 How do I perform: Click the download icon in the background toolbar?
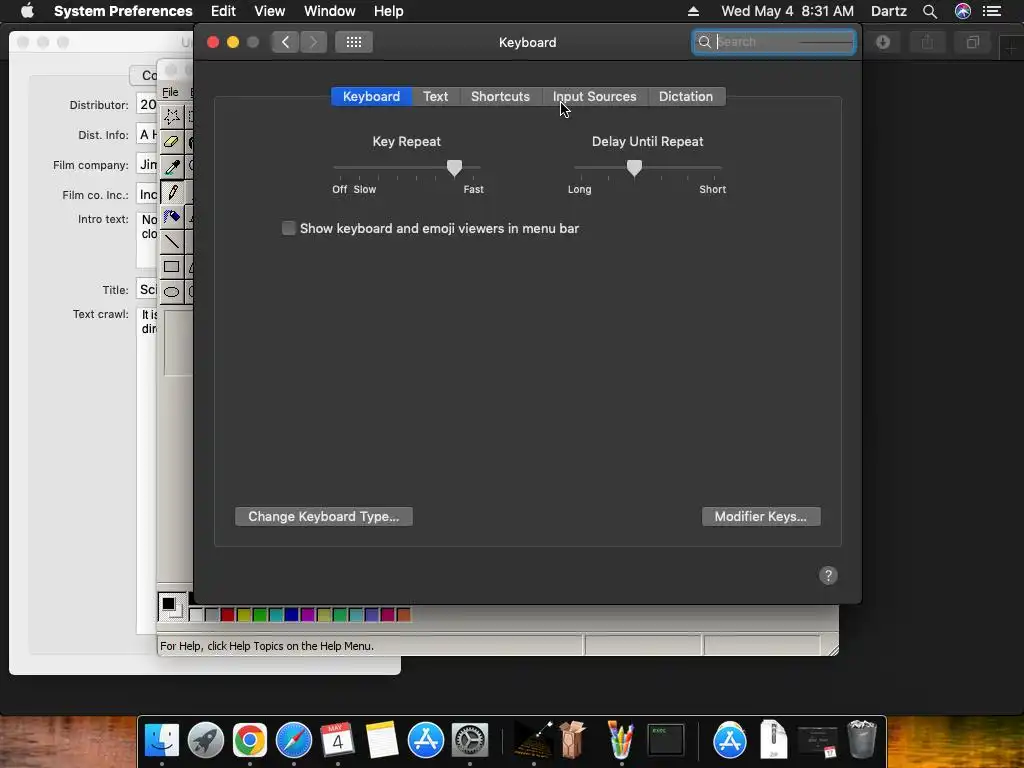coord(883,42)
